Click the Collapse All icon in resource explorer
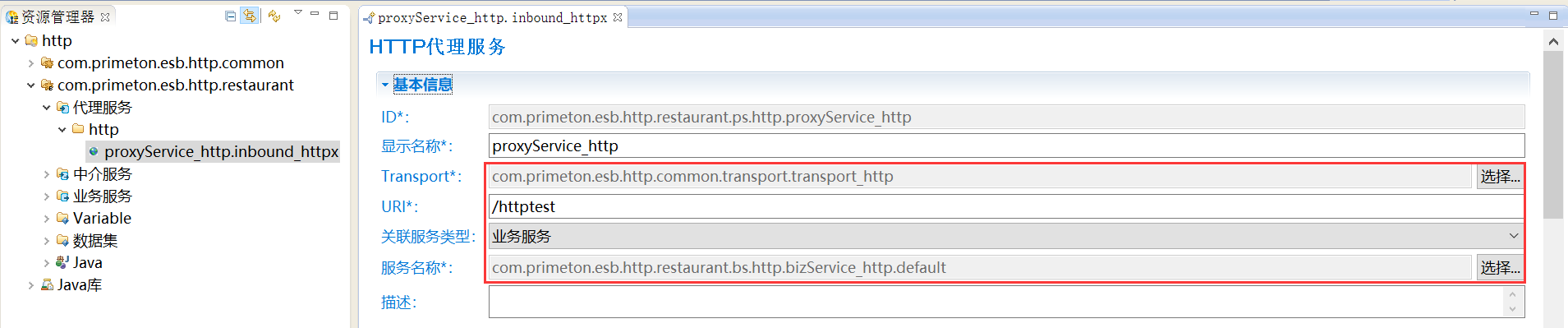This screenshot has height=328, width=1568. pyautogui.click(x=231, y=16)
